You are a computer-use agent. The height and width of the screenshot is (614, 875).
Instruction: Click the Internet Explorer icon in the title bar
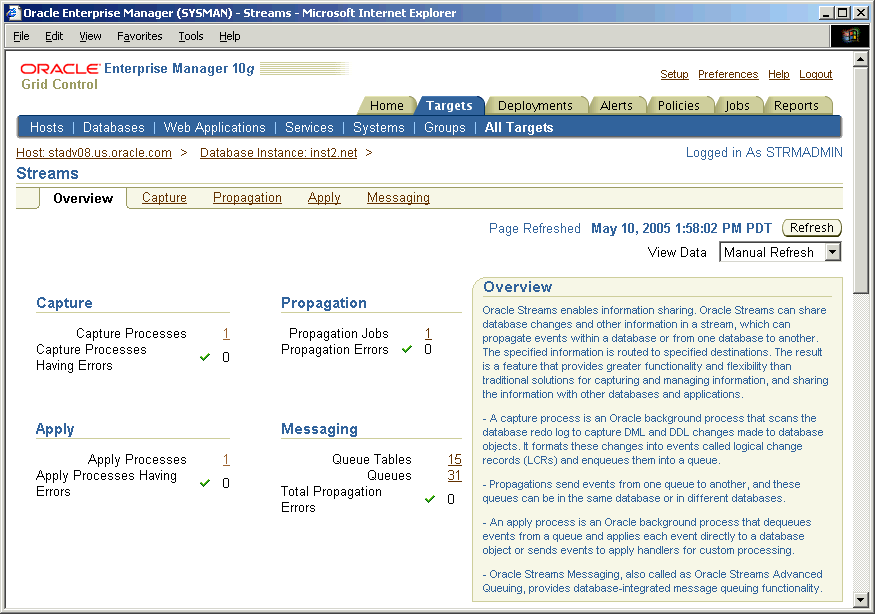(10, 12)
